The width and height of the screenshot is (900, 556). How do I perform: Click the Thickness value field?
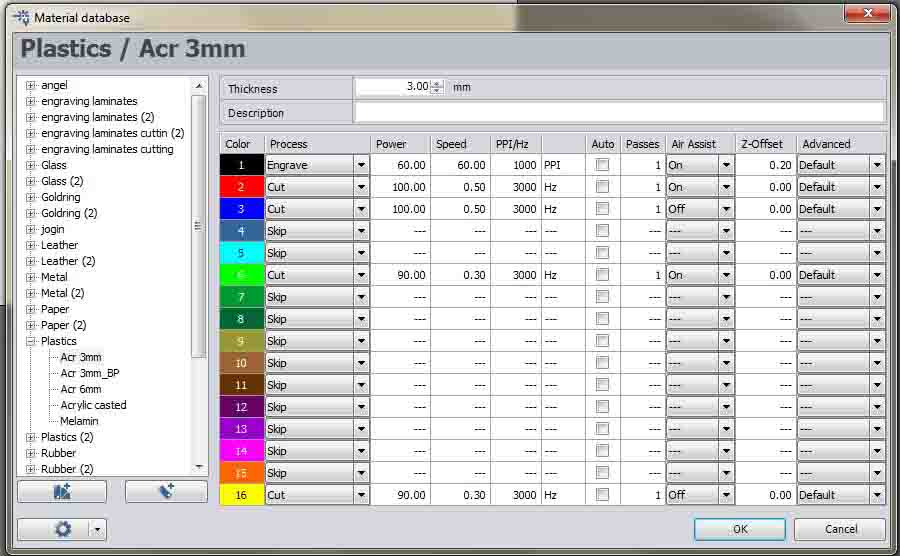[393, 87]
